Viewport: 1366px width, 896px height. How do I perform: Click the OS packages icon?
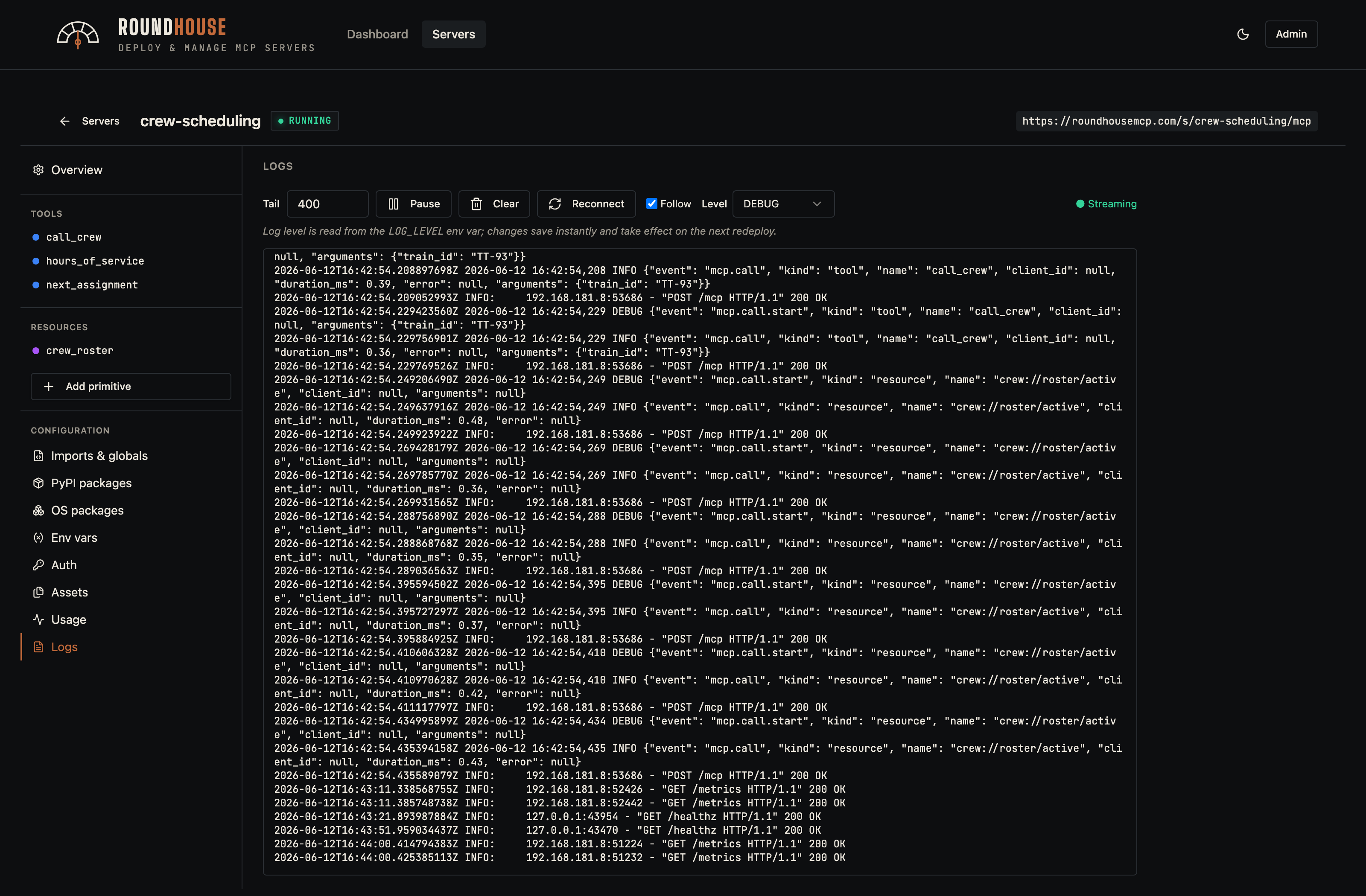click(38, 510)
